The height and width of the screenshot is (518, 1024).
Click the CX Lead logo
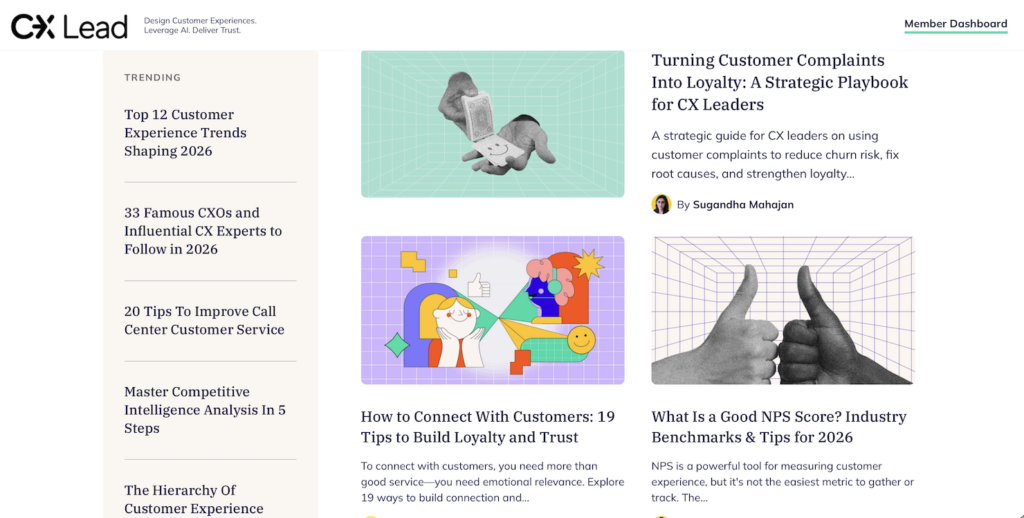click(69, 26)
